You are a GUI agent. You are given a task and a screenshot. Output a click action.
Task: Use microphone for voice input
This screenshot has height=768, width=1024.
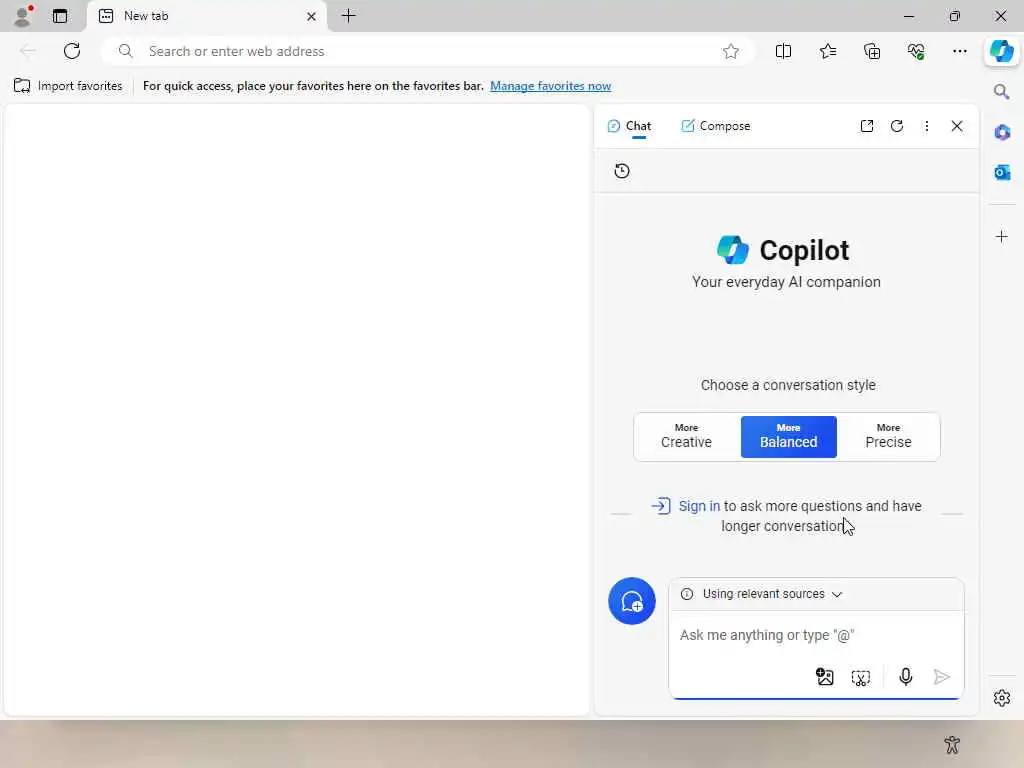click(905, 677)
